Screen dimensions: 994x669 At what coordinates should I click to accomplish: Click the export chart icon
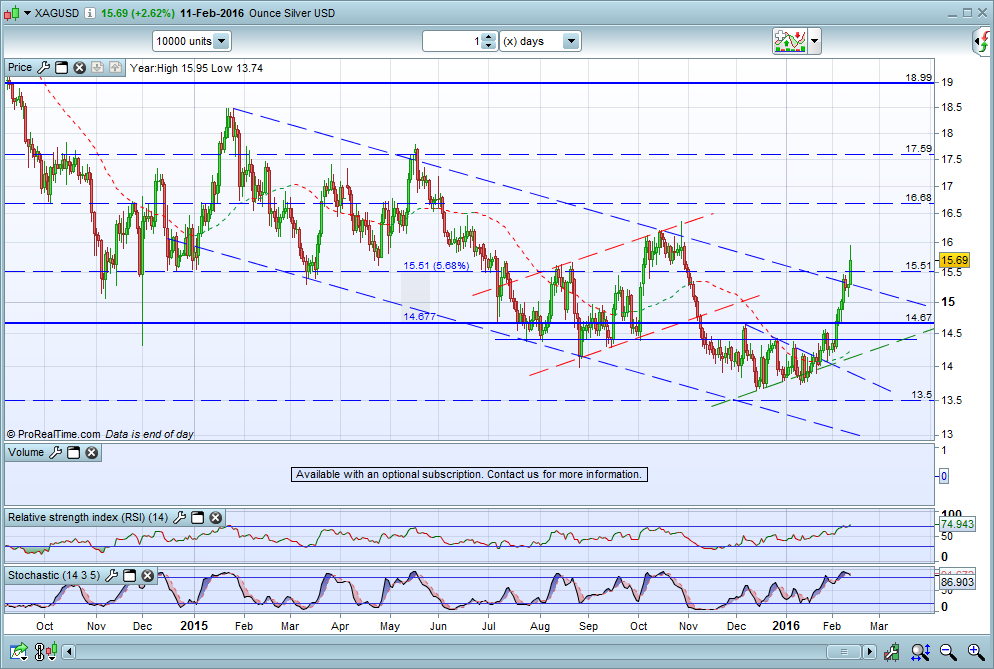click(19, 651)
